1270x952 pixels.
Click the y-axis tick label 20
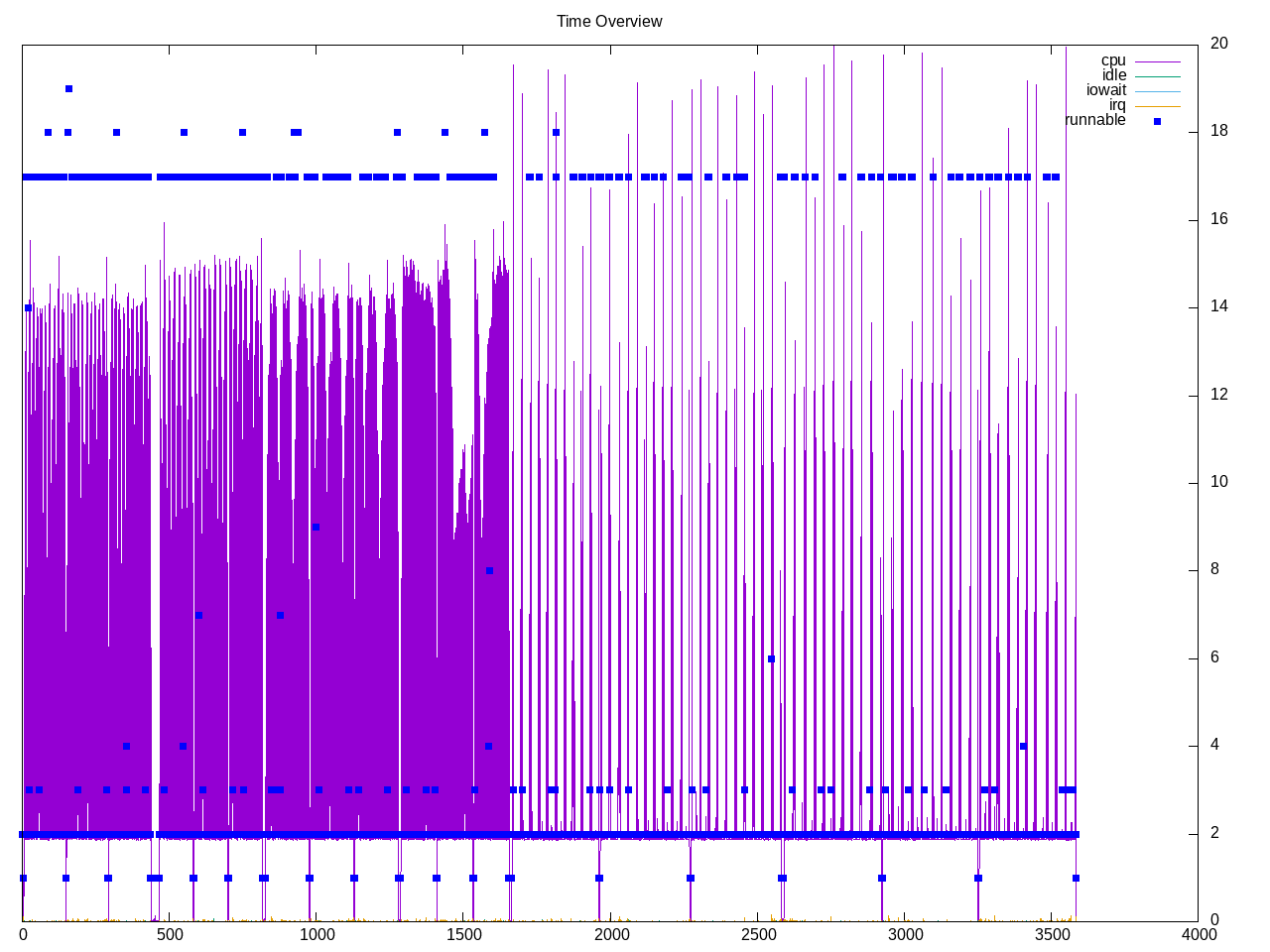[1219, 44]
